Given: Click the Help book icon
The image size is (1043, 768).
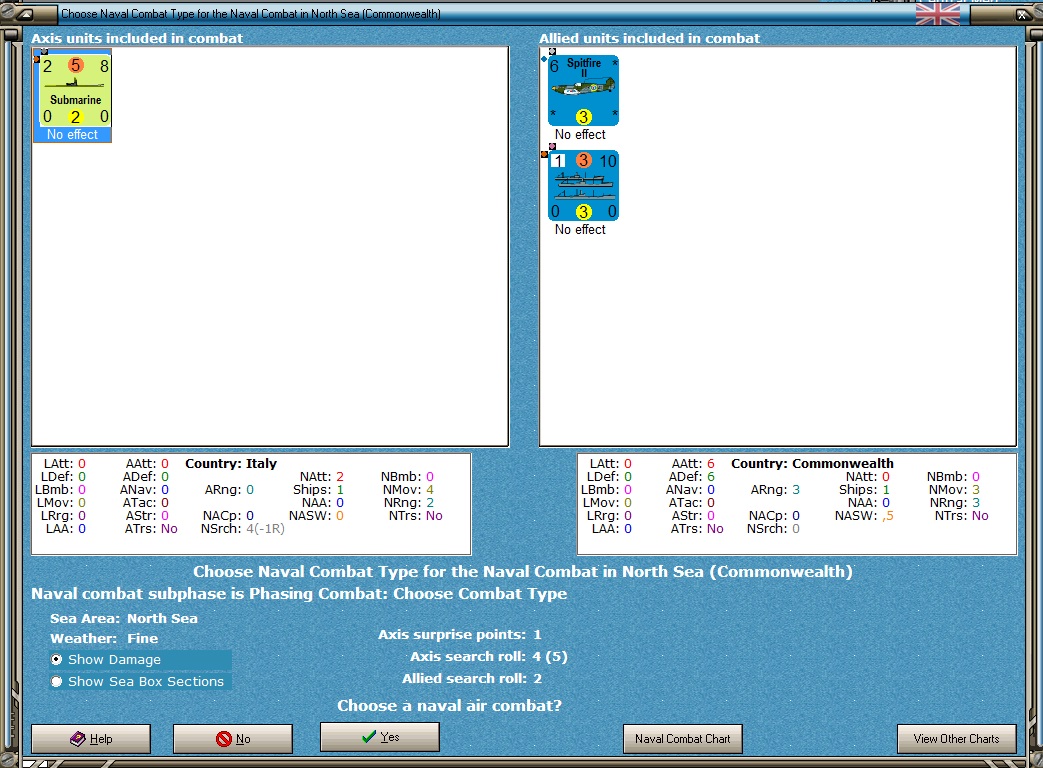Looking at the screenshot, I should pos(78,739).
